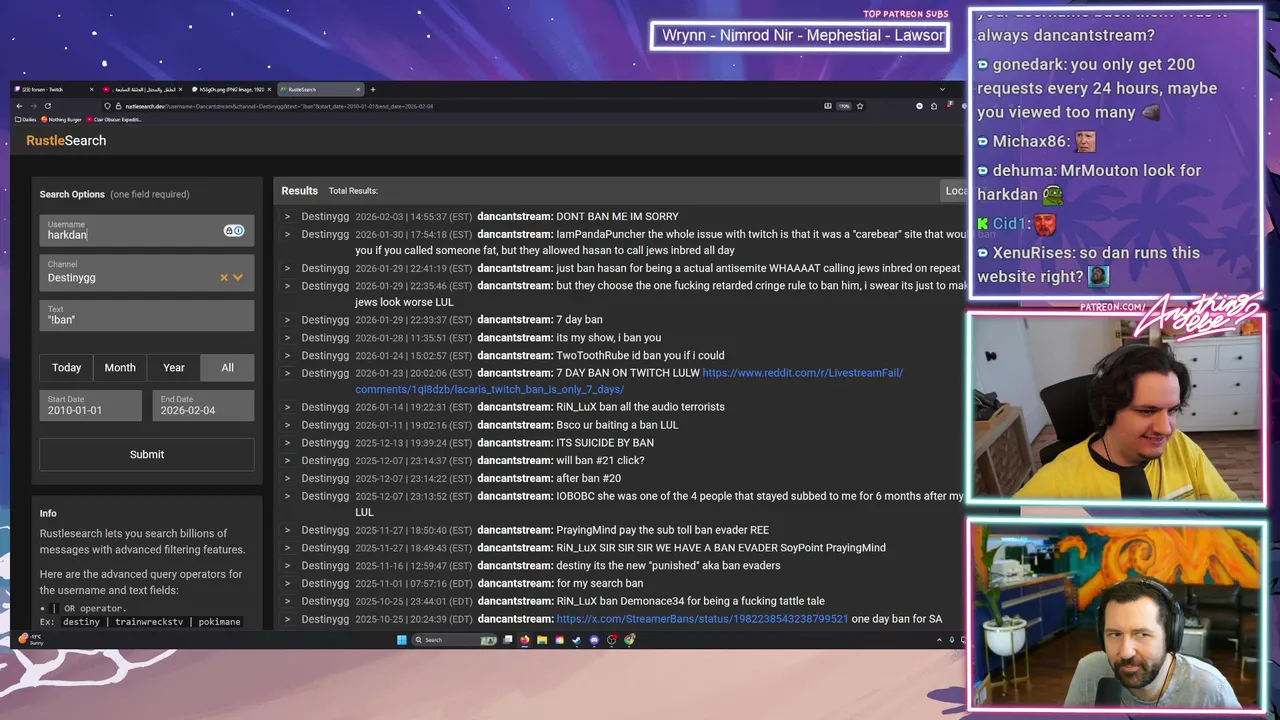Open Steam from the taskbar
This screenshot has height=720, width=1280.
(577, 640)
